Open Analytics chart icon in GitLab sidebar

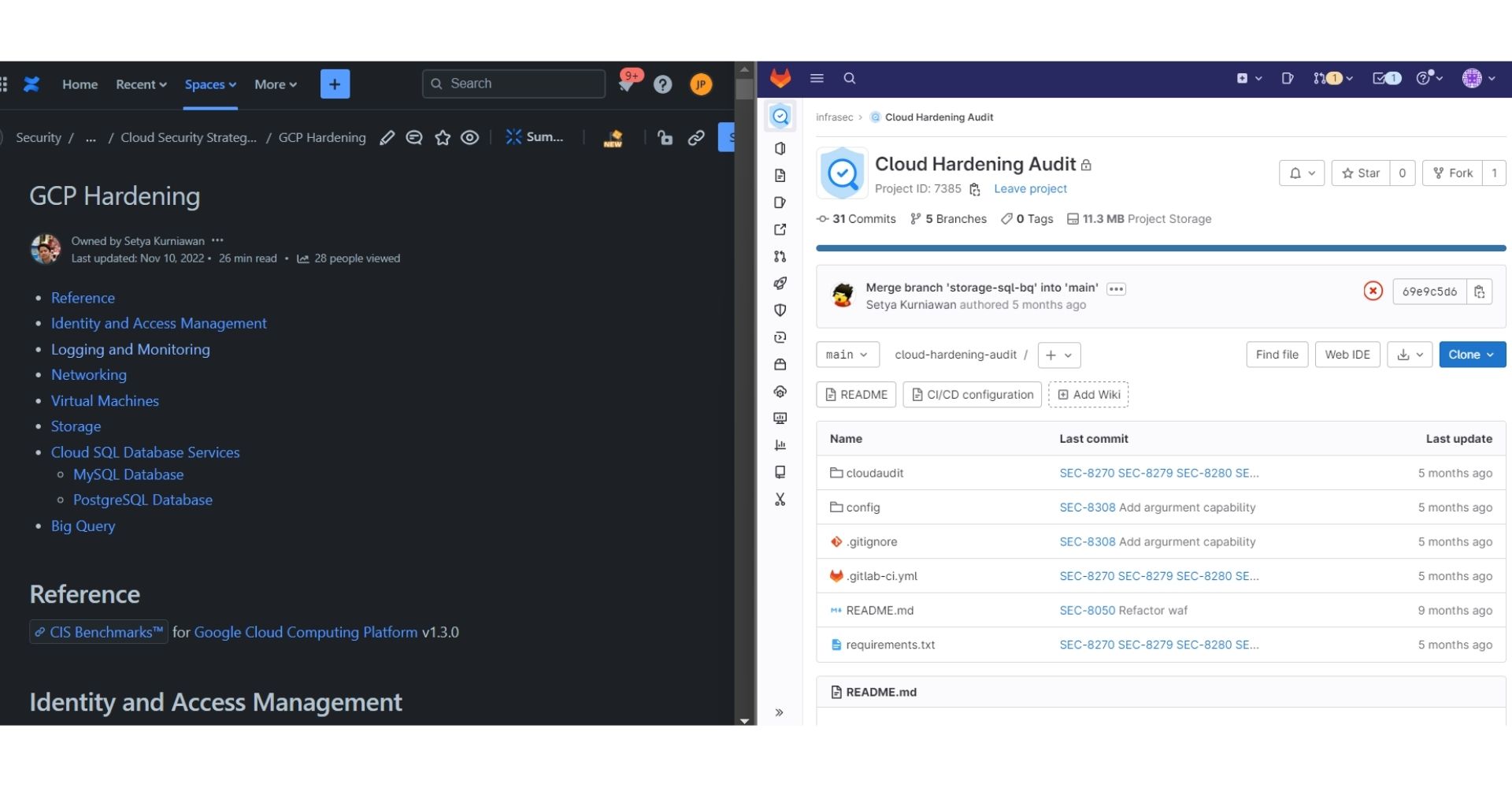click(780, 445)
